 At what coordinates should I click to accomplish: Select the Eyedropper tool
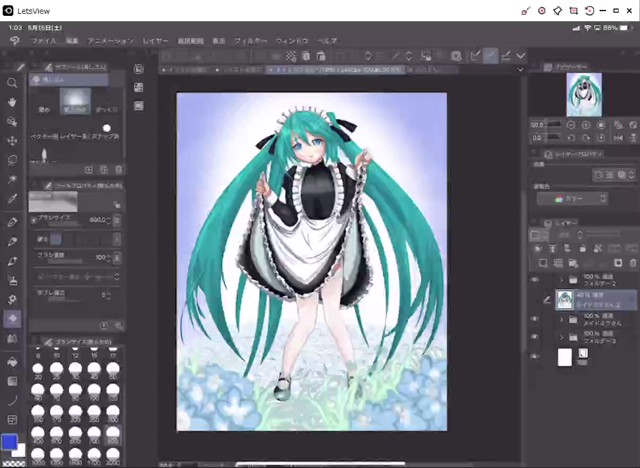[x=12, y=199]
